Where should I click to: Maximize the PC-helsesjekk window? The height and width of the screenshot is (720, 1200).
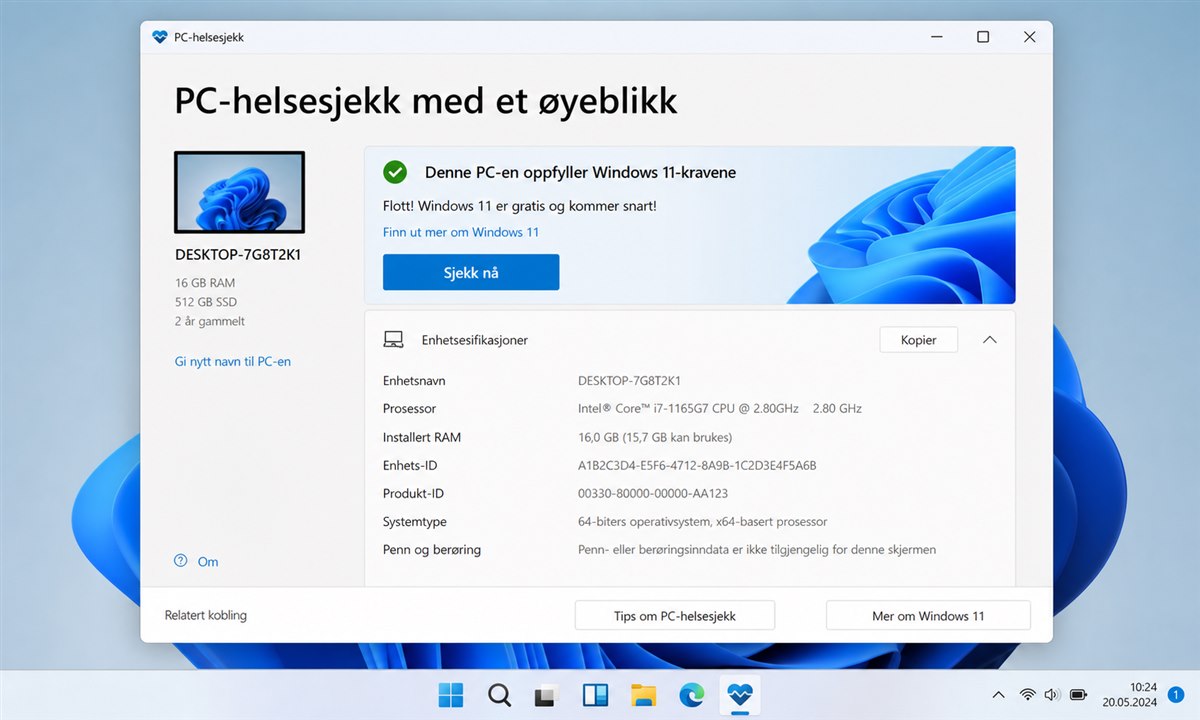tap(983, 37)
